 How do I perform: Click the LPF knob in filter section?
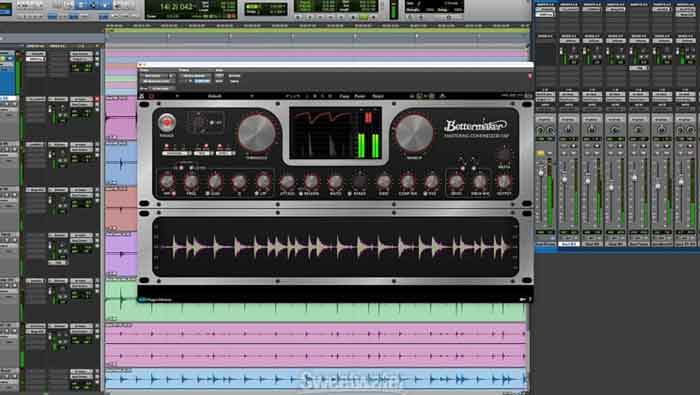point(263,182)
